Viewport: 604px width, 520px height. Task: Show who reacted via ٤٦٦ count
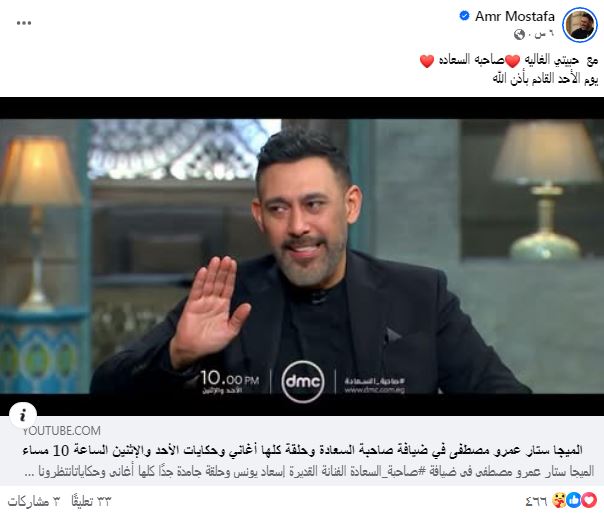coord(536,501)
